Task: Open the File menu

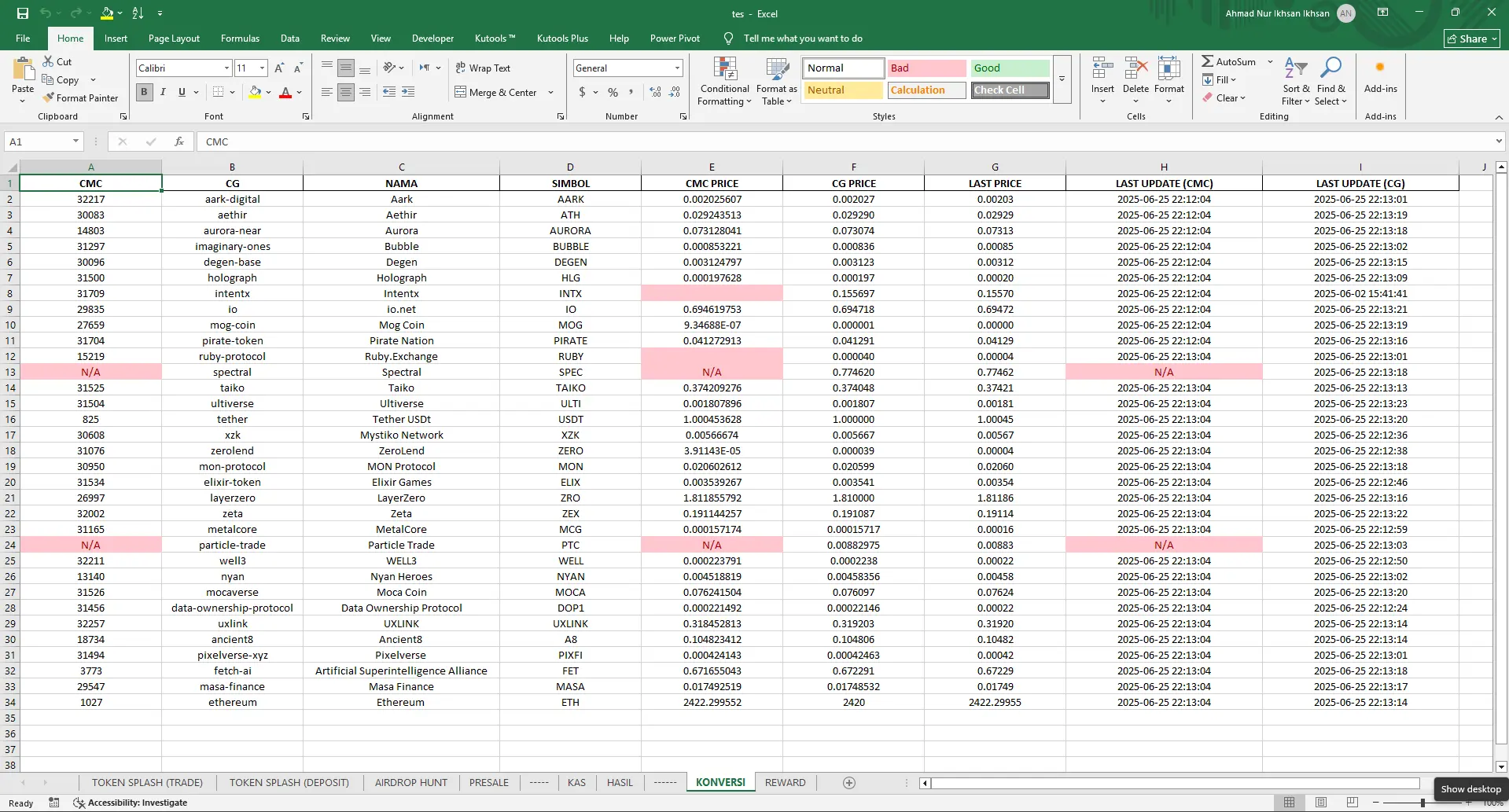Action: (x=23, y=39)
